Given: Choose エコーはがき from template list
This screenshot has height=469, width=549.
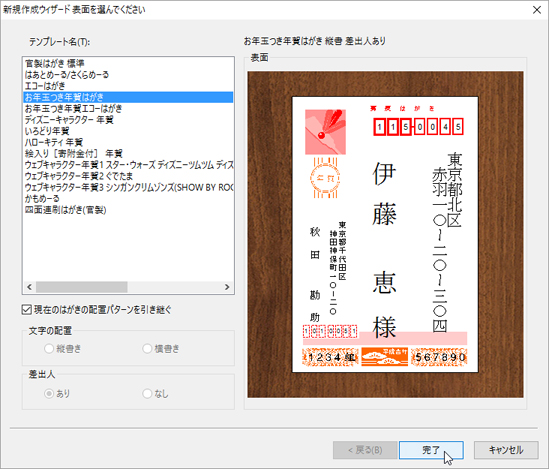Looking at the screenshot, I should tap(128, 86).
